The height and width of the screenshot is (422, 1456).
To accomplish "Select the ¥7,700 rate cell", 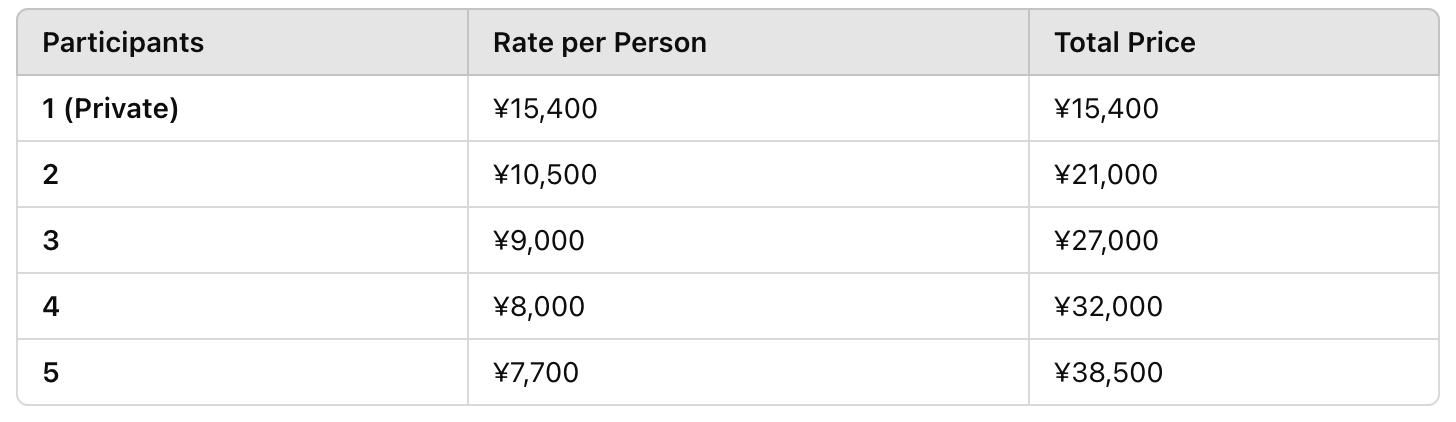I will tap(748, 372).
